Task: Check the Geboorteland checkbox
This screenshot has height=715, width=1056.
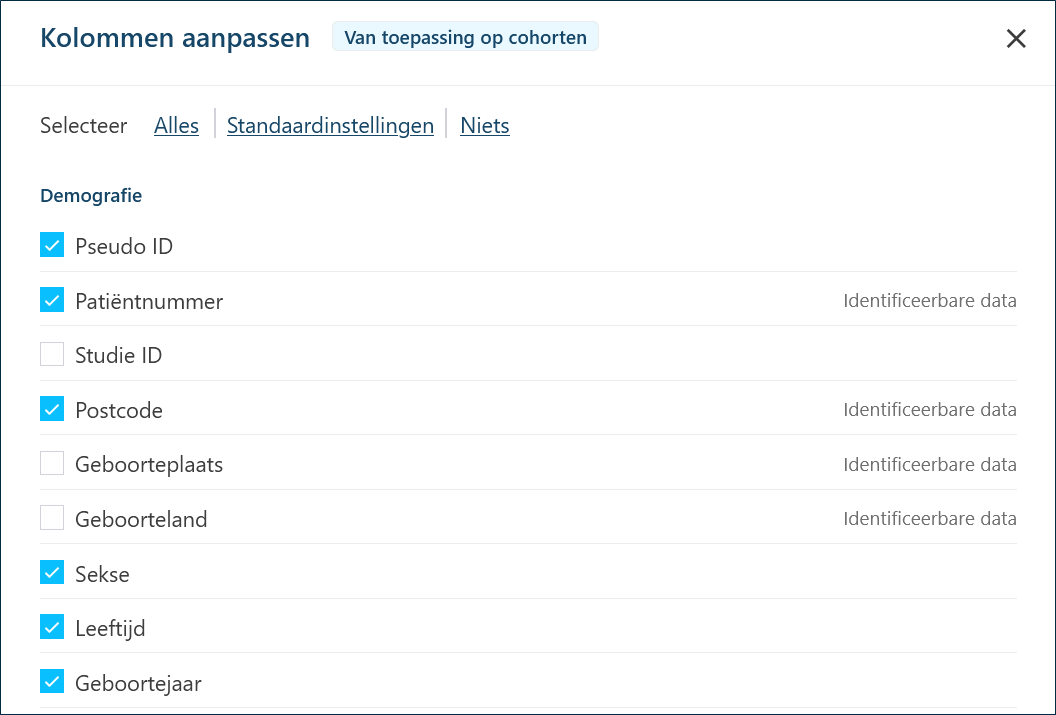Action: point(52,518)
